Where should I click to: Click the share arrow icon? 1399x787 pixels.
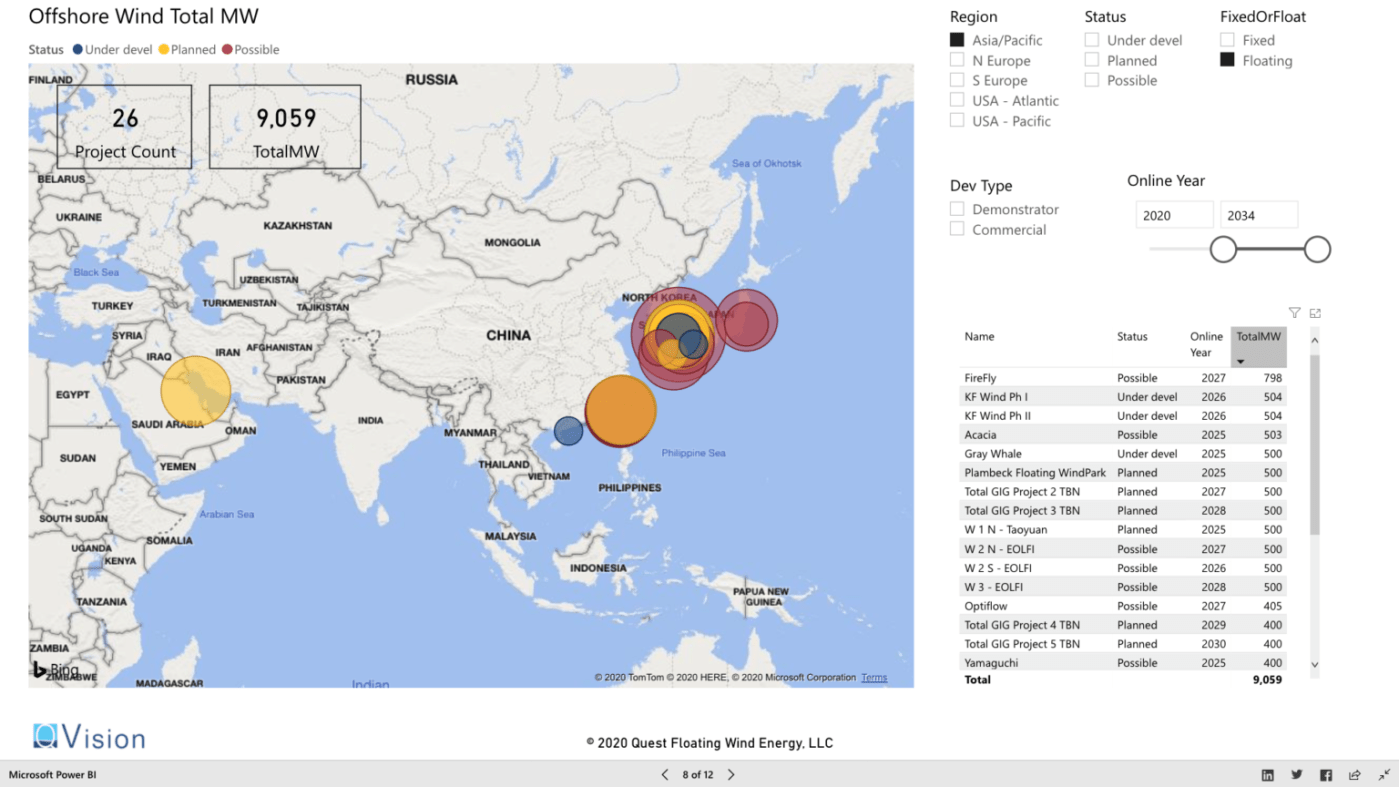1354,775
